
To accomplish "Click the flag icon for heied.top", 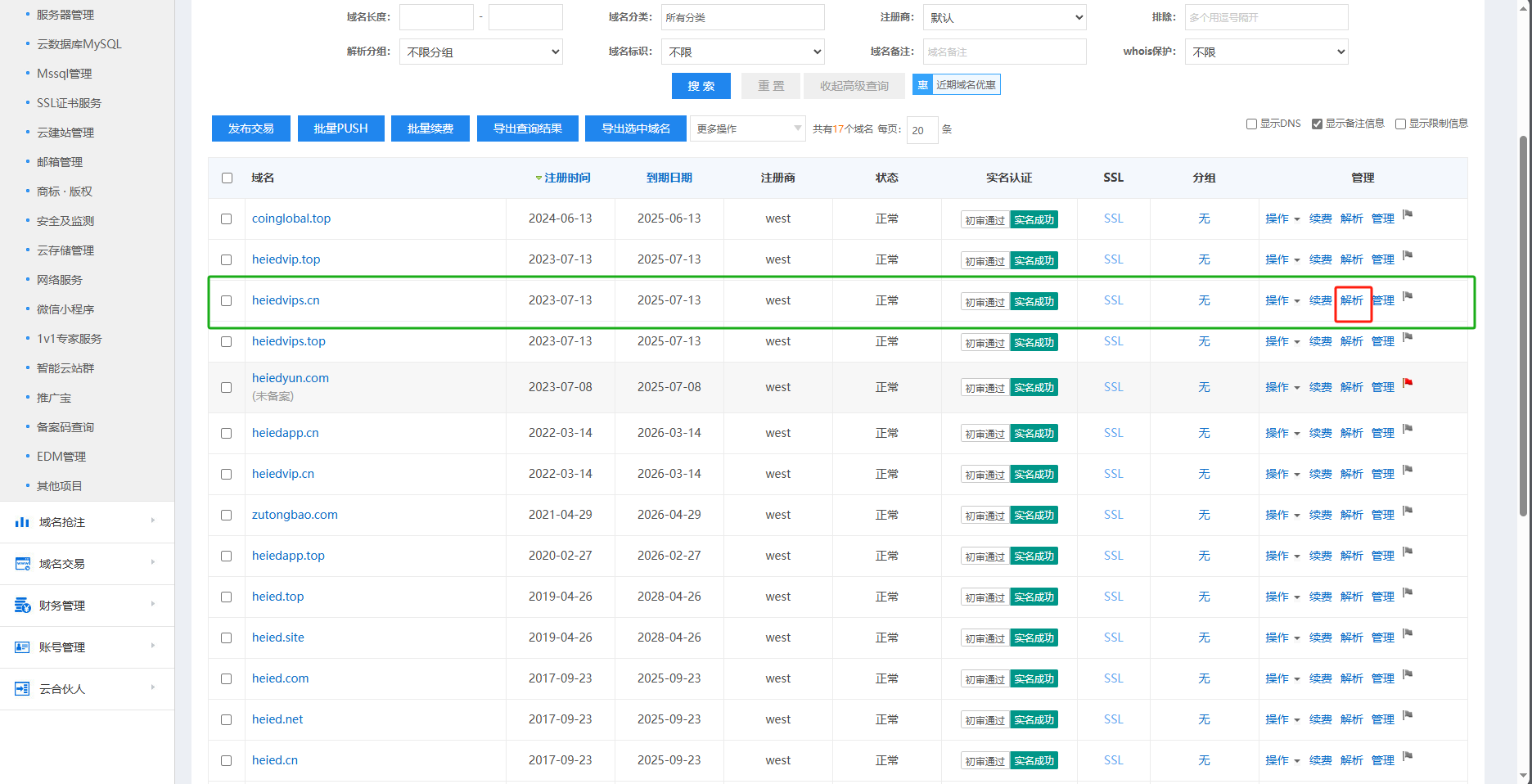I will (x=1408, y=593).
